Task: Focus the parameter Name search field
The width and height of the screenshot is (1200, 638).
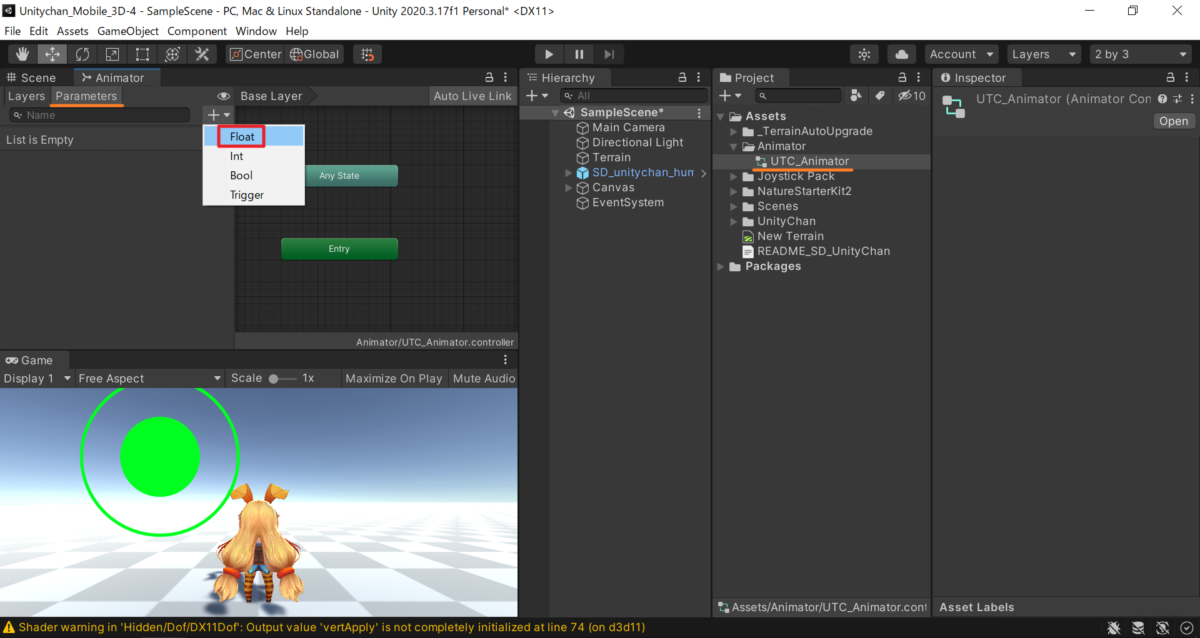Action: click(101, 115)
